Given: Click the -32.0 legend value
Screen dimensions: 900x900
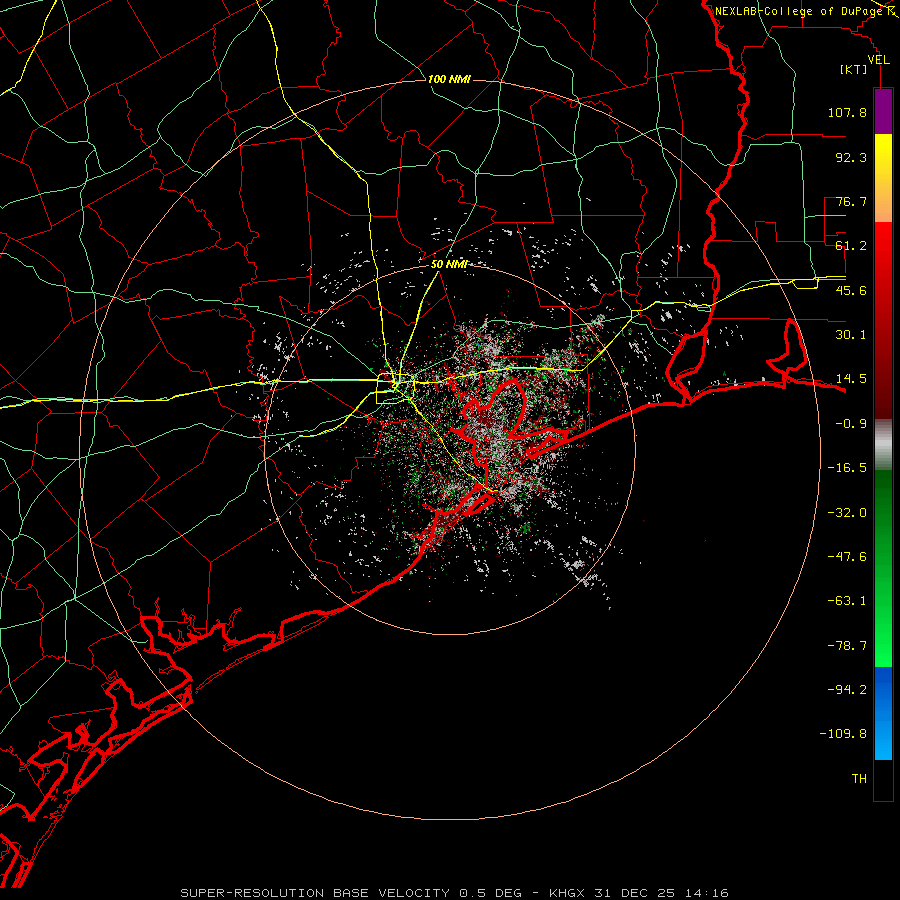Looking at the screenshot, I should (x=847, y=513).
